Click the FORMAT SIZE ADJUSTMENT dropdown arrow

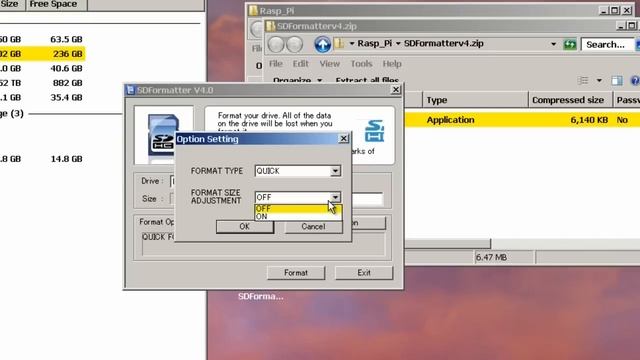click(335, 197)
